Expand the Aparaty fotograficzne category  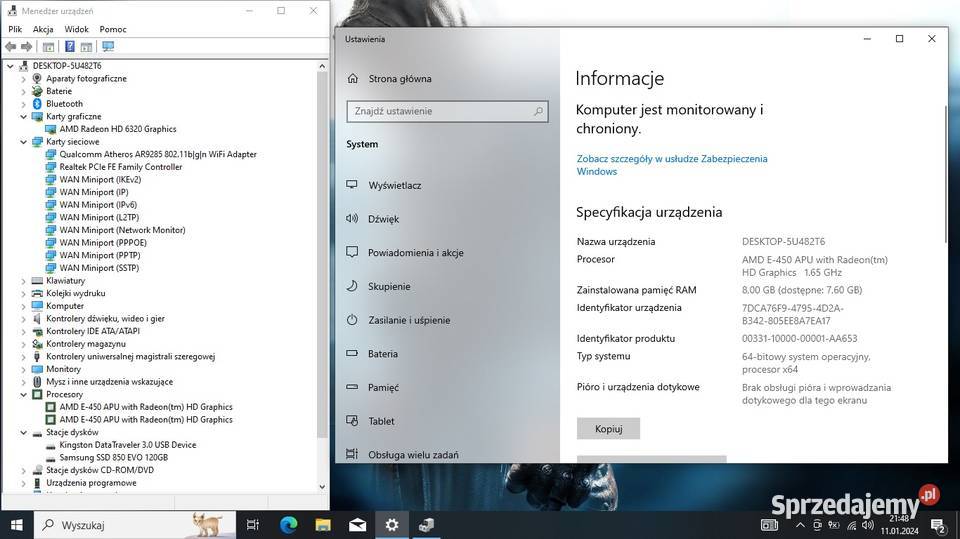pyautogui.click(x=23, y=78)
